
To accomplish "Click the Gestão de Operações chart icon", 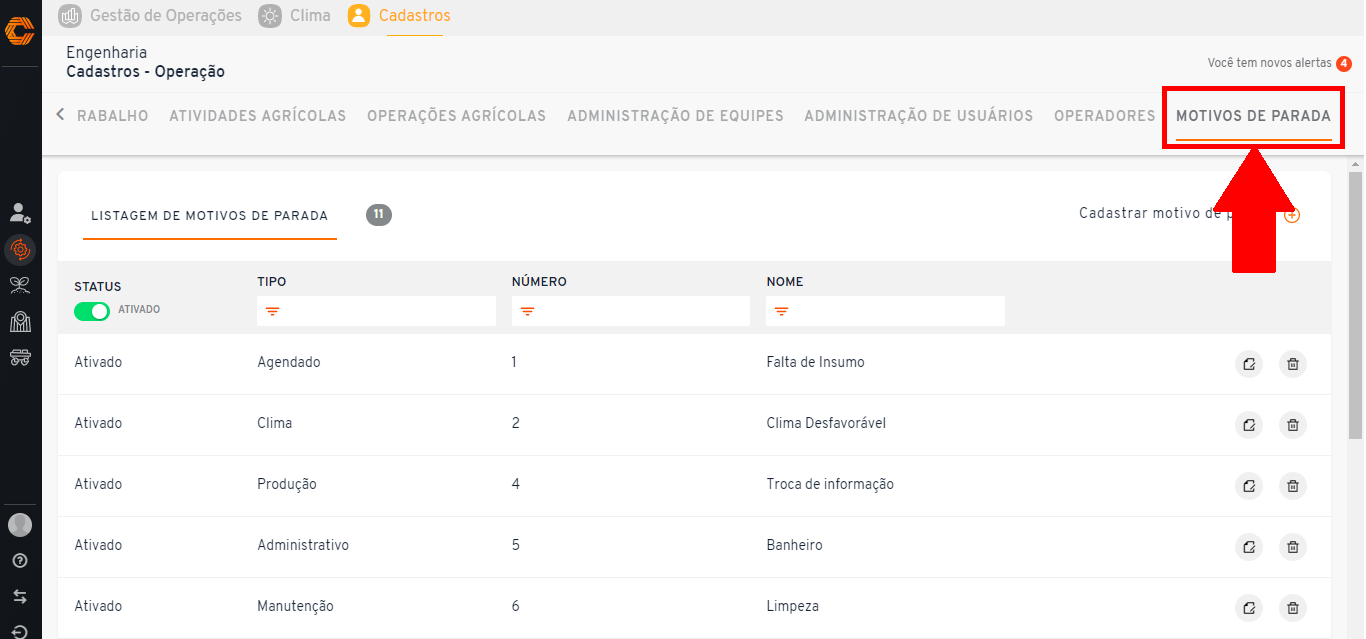I will click(70, 16).
